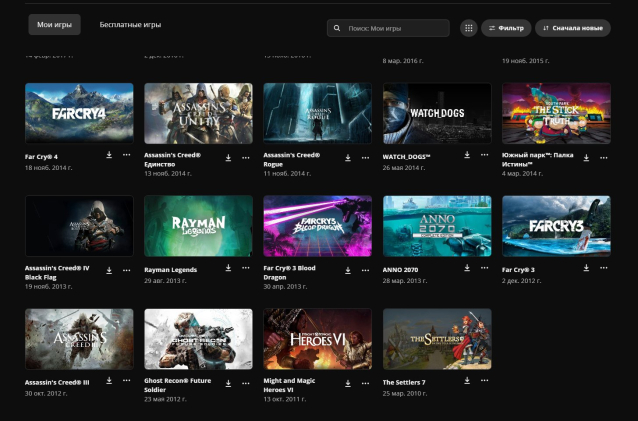The width and height of the screenshot is (638, 421).
Task: Open the three-dot menu for Rayman Legends
Action: tap(246, 268)
